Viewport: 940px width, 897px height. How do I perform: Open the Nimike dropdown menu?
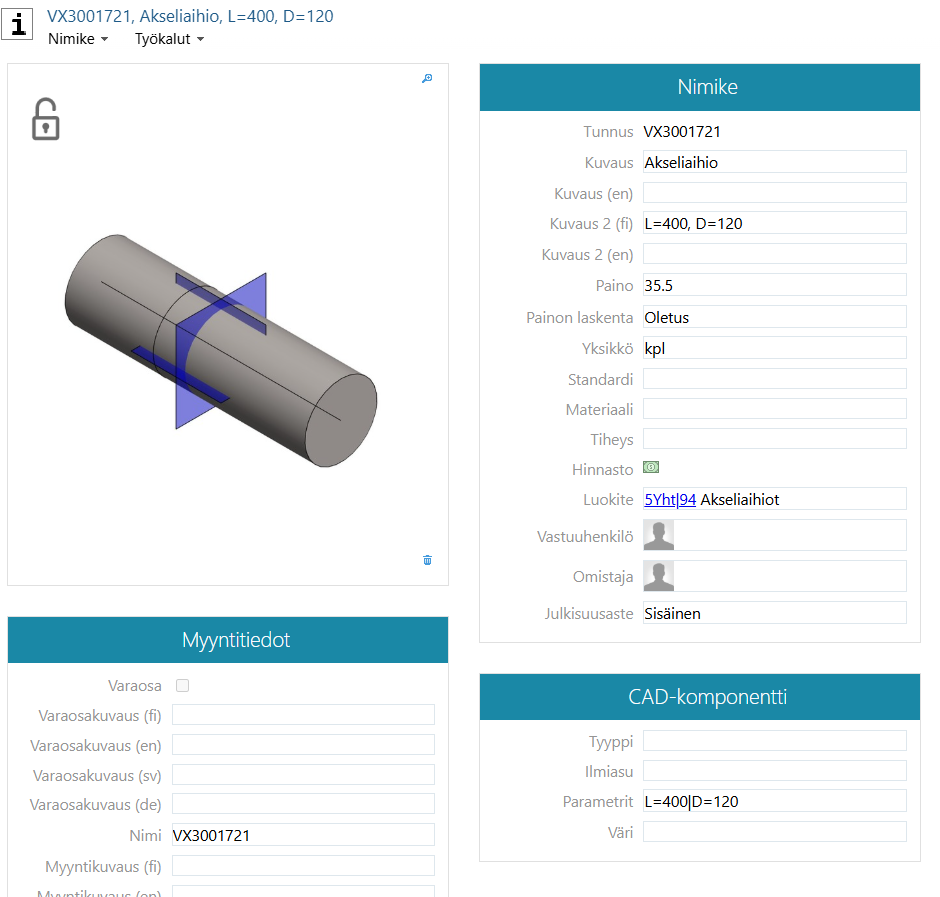tap(78, 39)
